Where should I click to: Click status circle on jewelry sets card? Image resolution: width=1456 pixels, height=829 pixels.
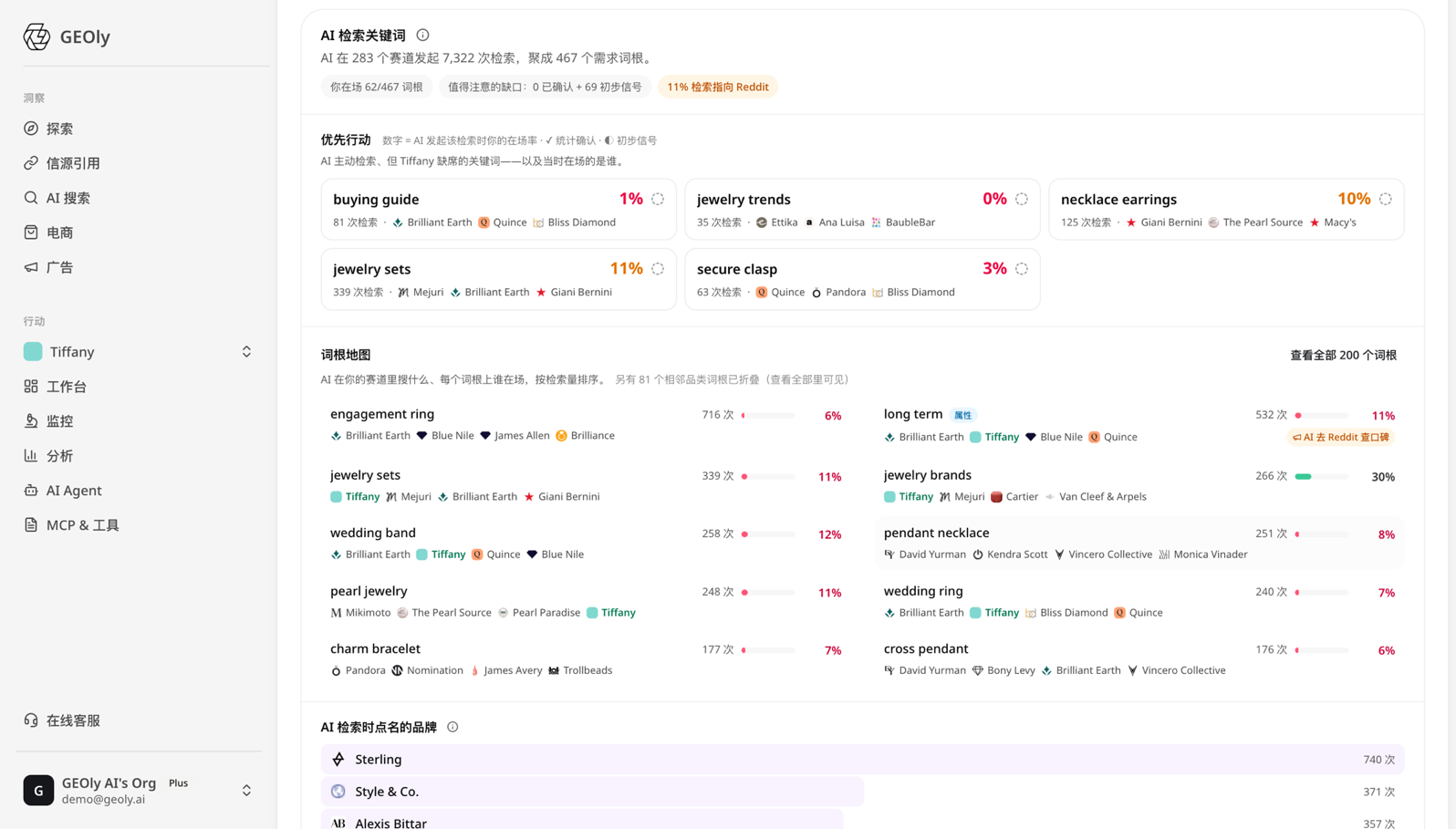pyautogui.click(x=658, y=269)
